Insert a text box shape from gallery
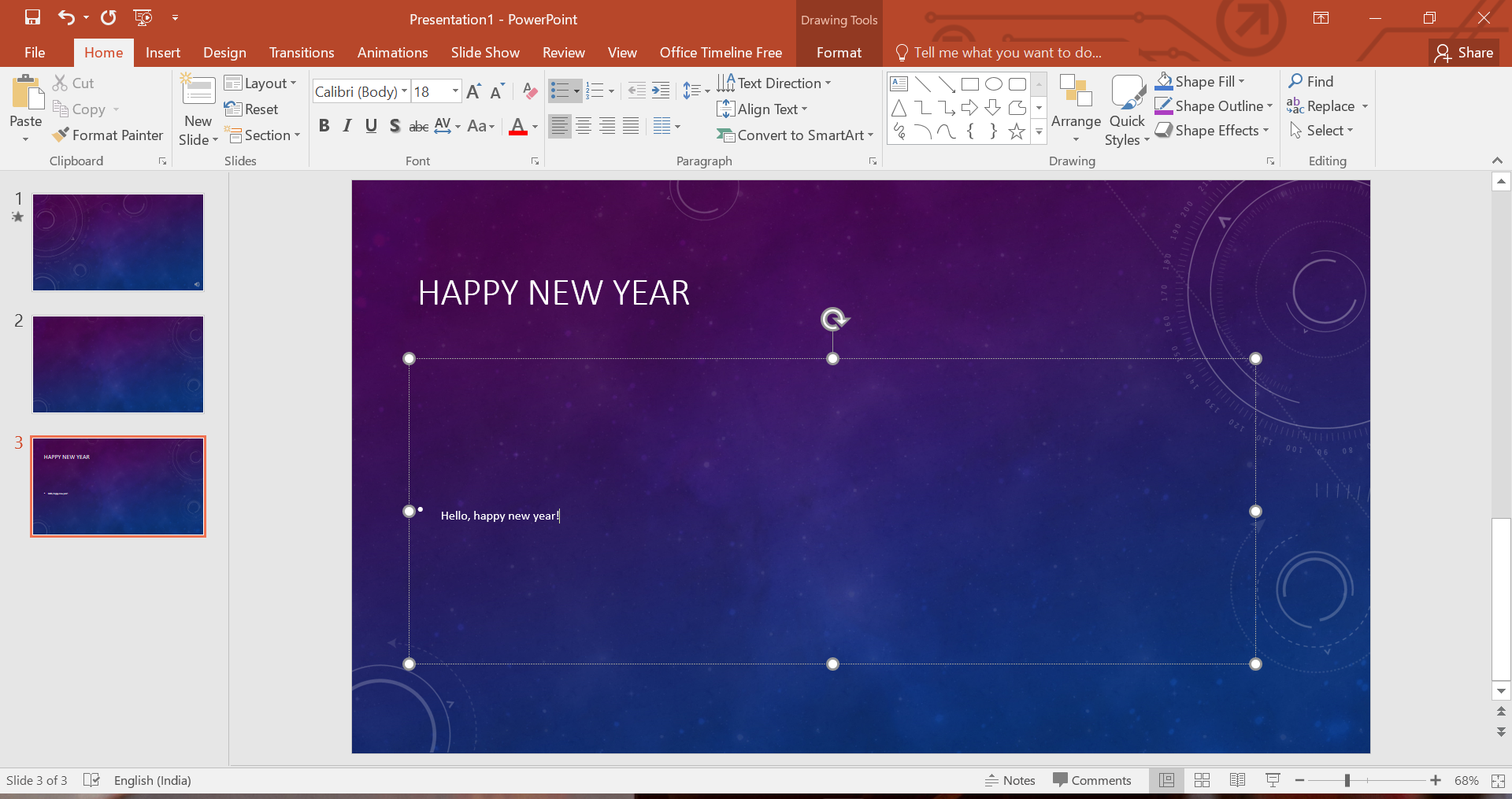The height and width of the screenshot is (799, 1512). [899, 83]
